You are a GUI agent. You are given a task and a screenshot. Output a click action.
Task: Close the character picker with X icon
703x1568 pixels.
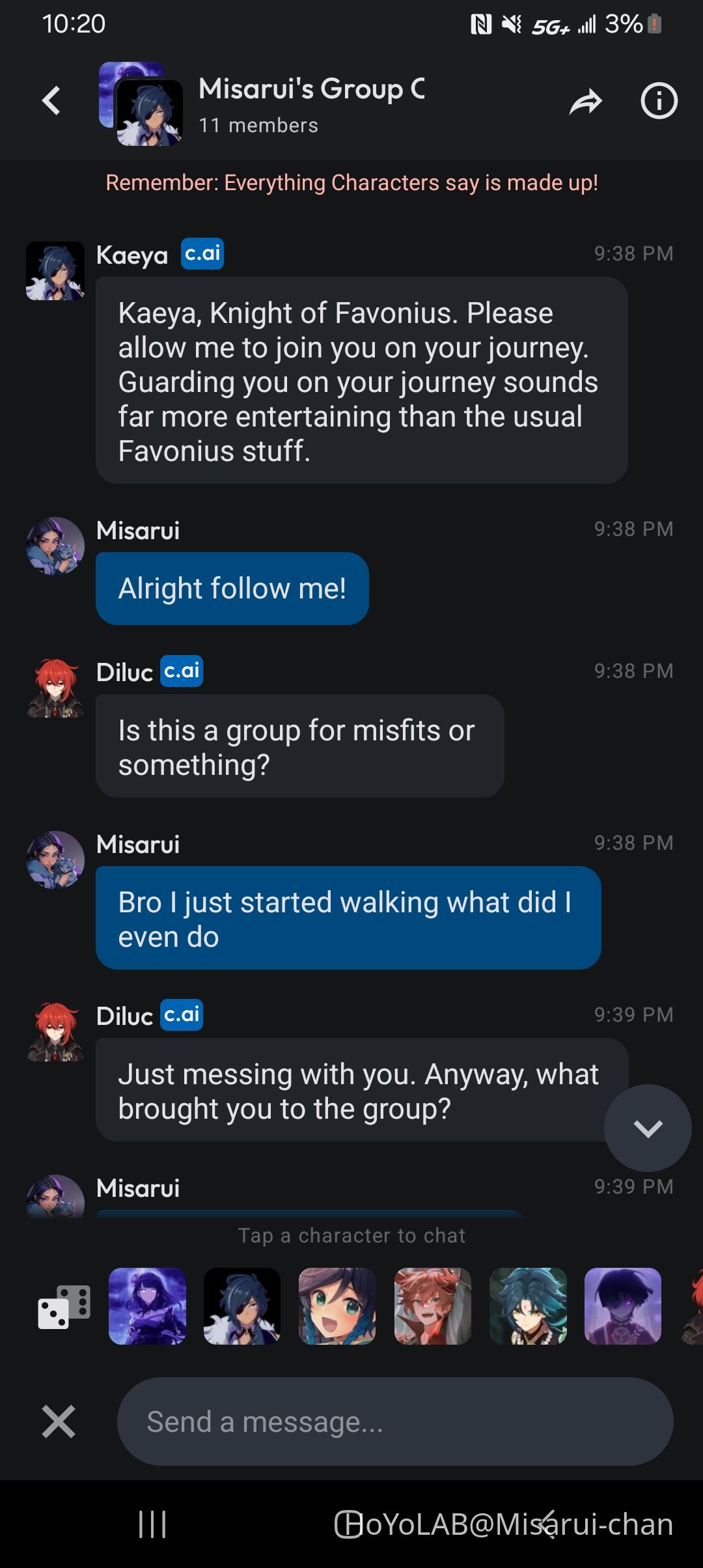click(59, 1421)
